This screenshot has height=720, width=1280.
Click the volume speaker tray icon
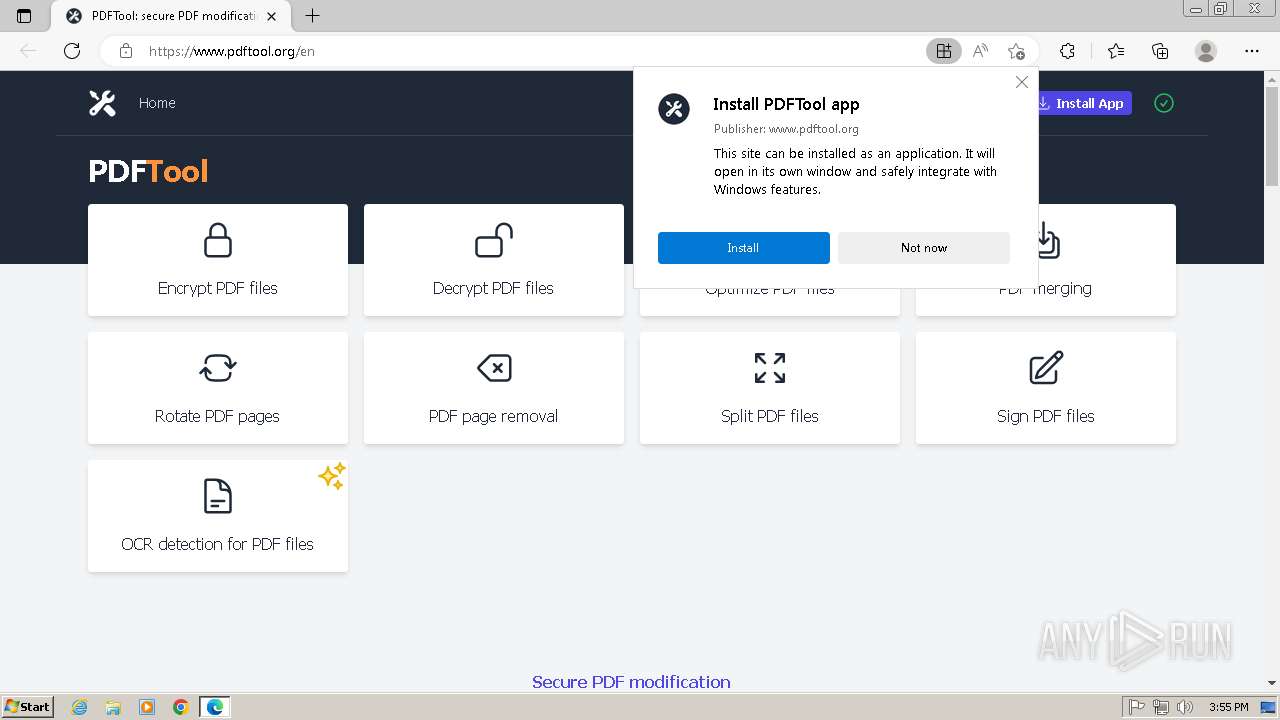pyautogui.click(x=1185, y=707)
